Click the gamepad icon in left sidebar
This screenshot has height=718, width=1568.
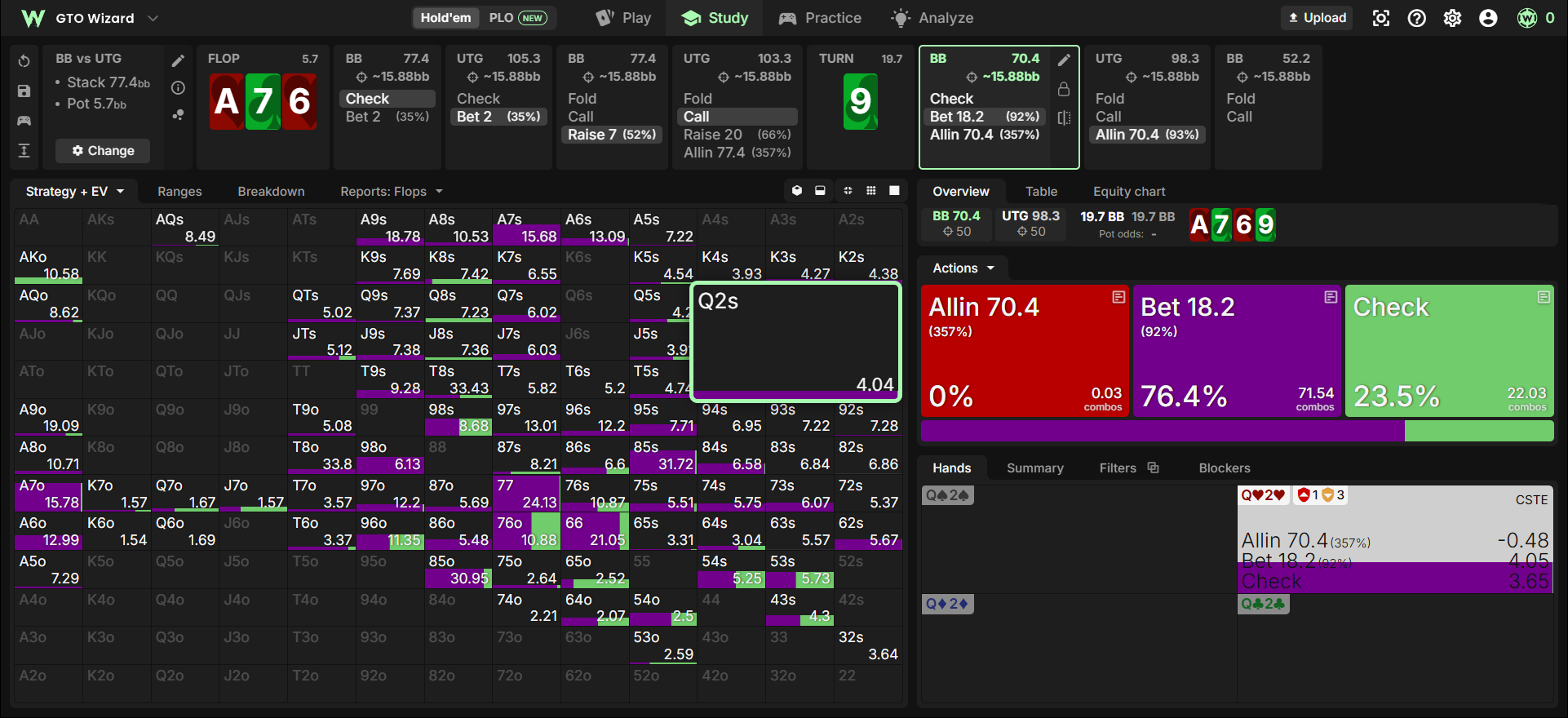(x=24, y=121)
